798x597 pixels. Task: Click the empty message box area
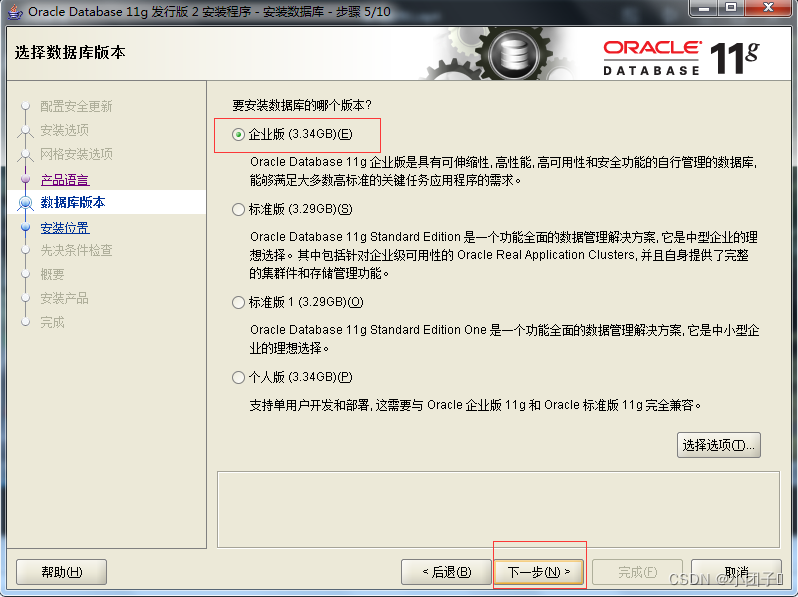pos(498,509)
